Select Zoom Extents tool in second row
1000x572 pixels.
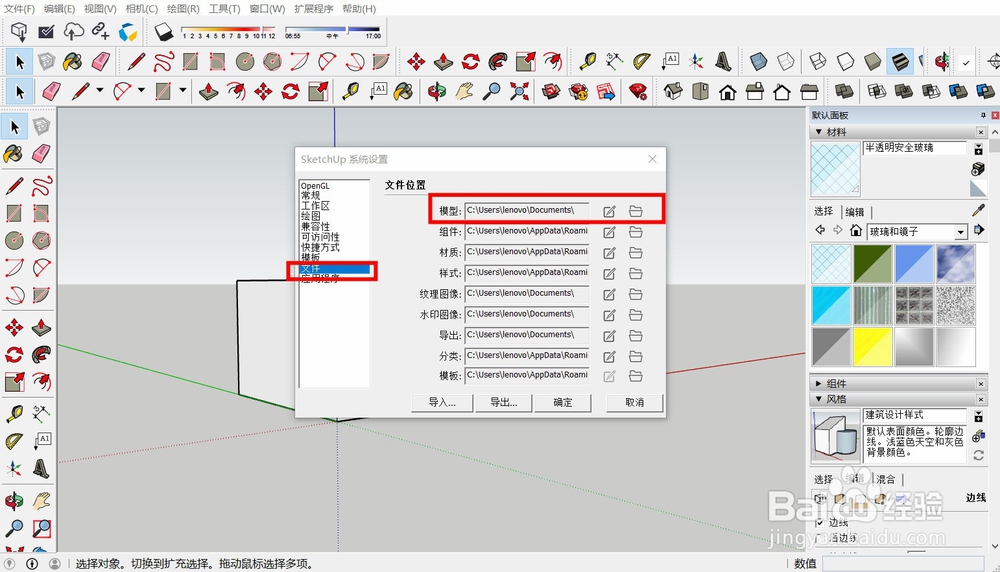519,91
